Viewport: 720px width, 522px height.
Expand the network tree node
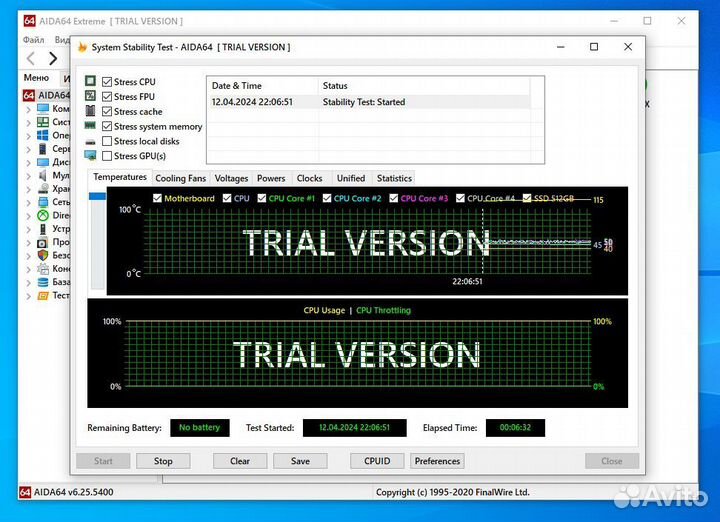(x=28, y=202)
